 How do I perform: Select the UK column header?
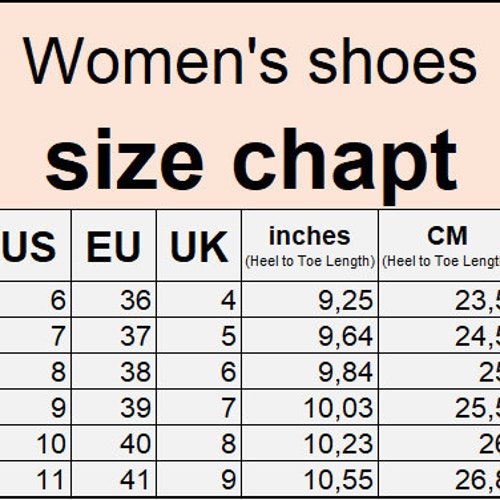click(199, 246)
